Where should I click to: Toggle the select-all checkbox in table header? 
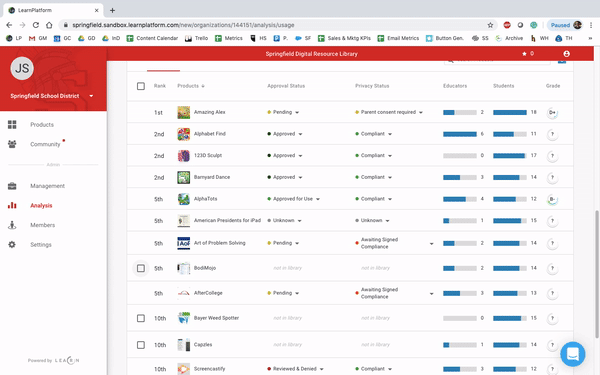click(x=141, y=86)
